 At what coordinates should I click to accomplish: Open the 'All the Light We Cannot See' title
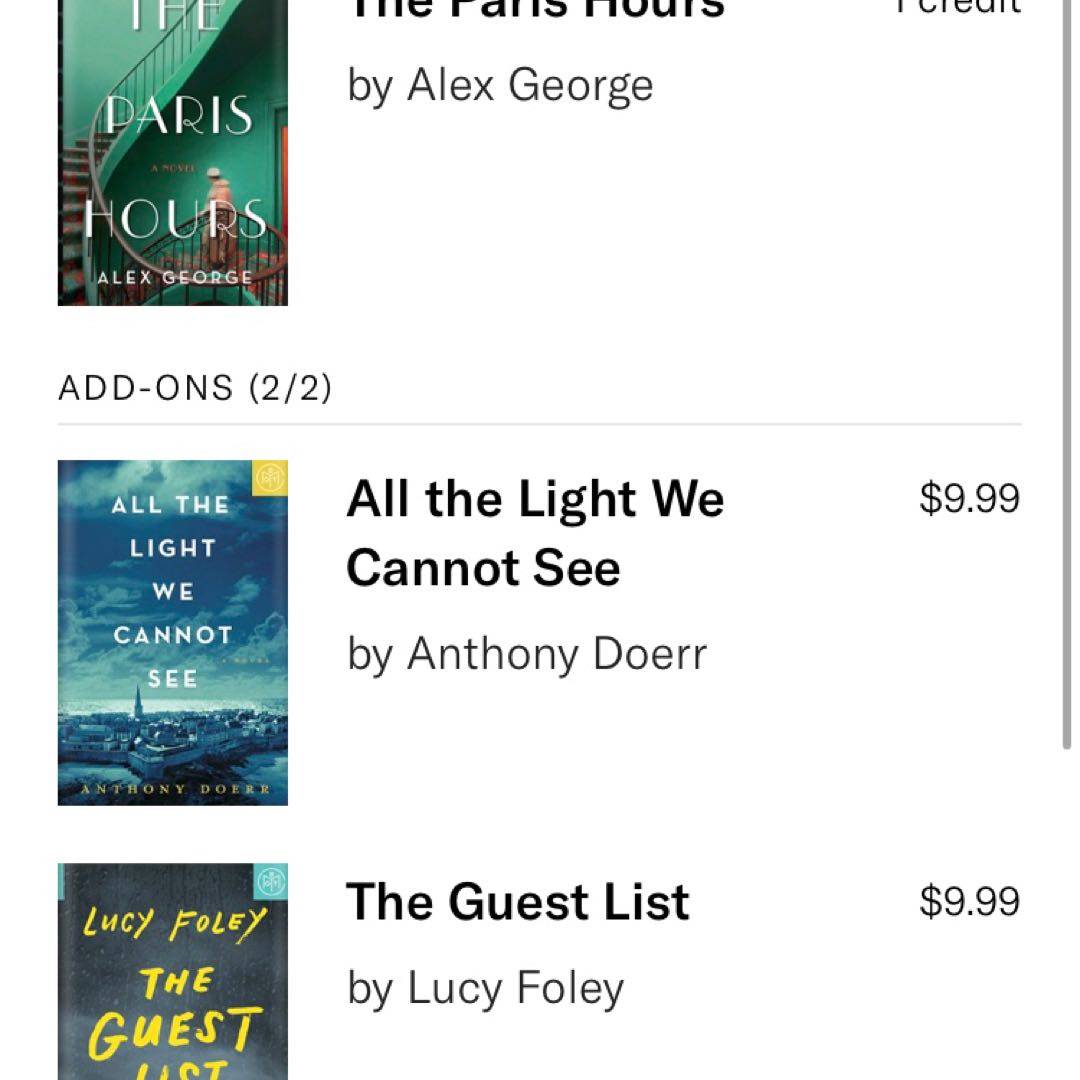535,533
